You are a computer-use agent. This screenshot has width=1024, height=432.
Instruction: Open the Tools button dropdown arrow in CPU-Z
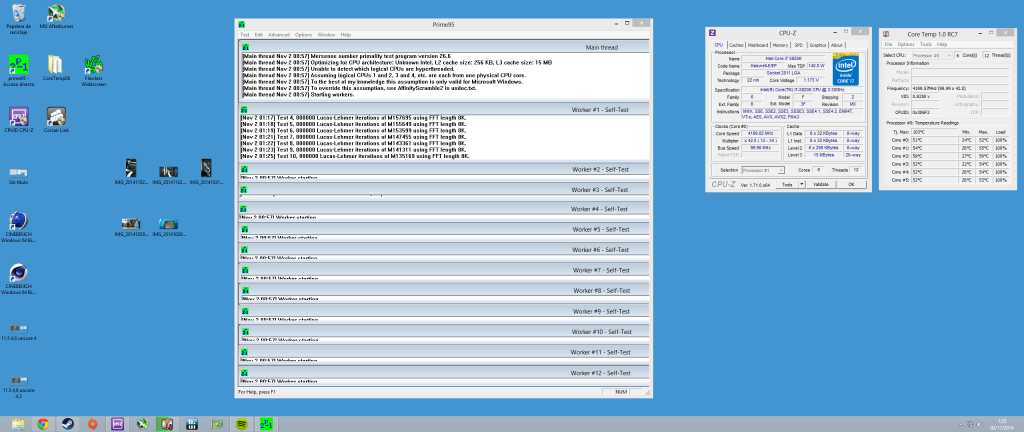pyautogui.click(x=801, y=185)
